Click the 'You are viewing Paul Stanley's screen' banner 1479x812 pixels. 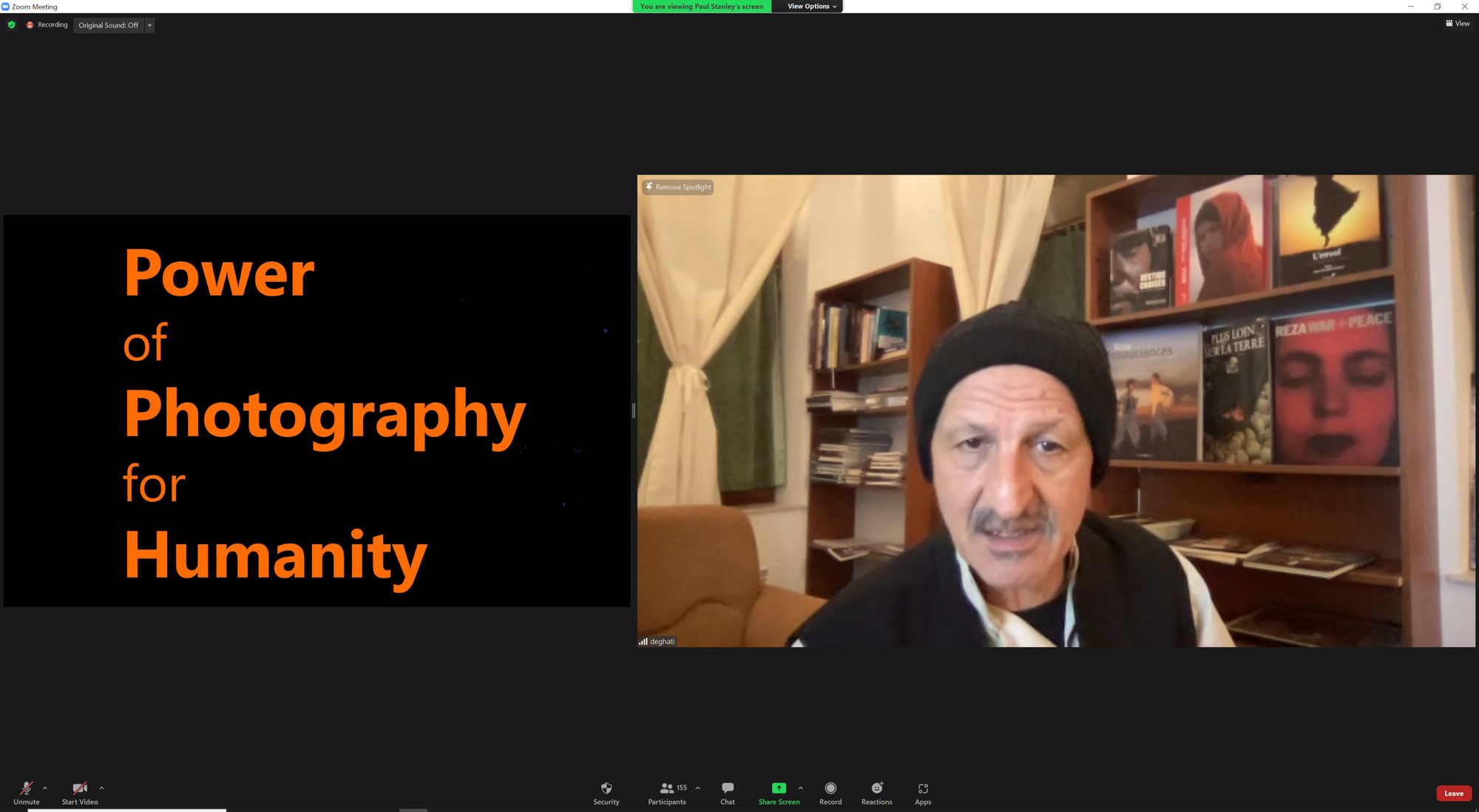pos(702,6)
